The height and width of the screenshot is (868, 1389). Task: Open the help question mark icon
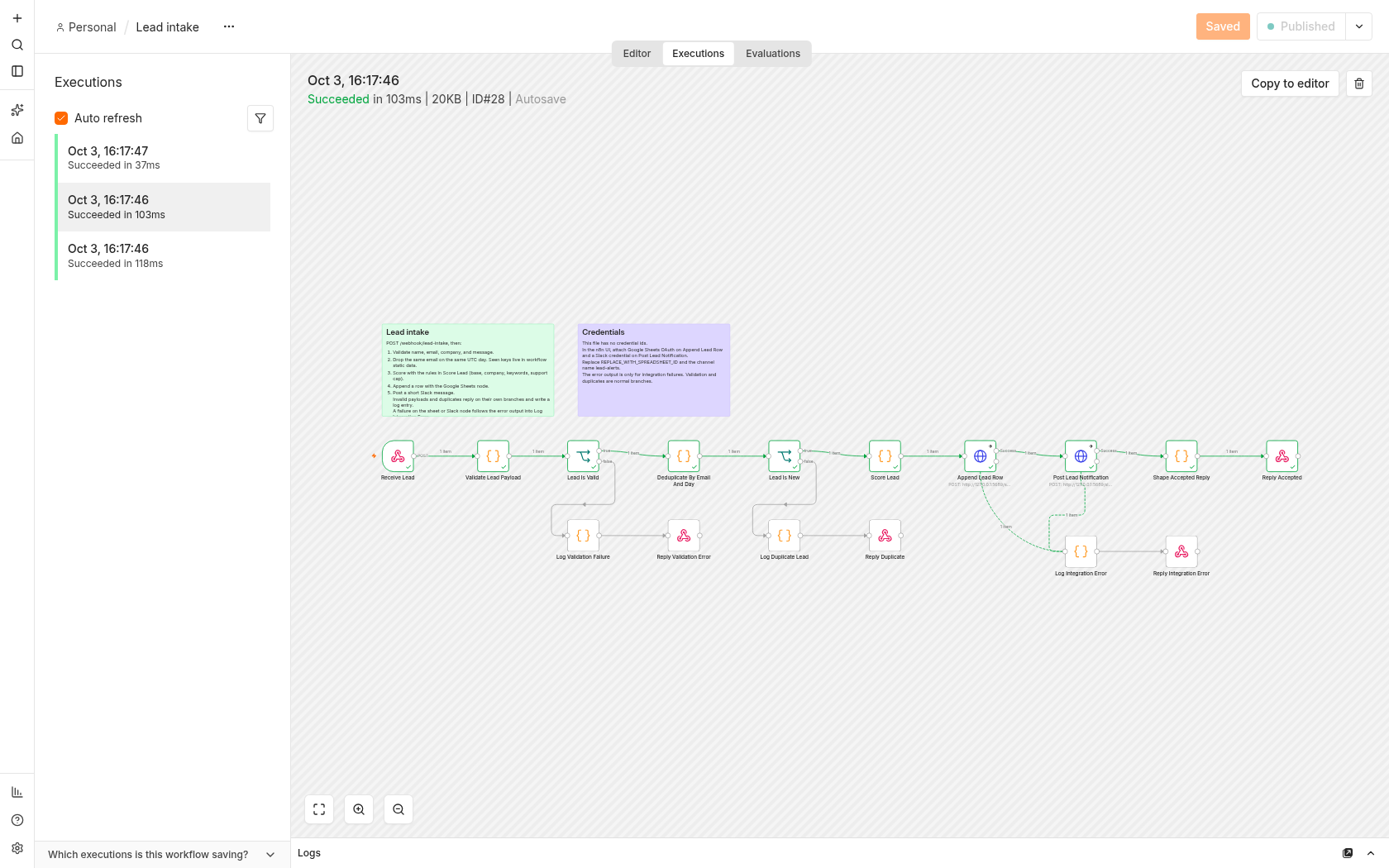click(17, 820)
